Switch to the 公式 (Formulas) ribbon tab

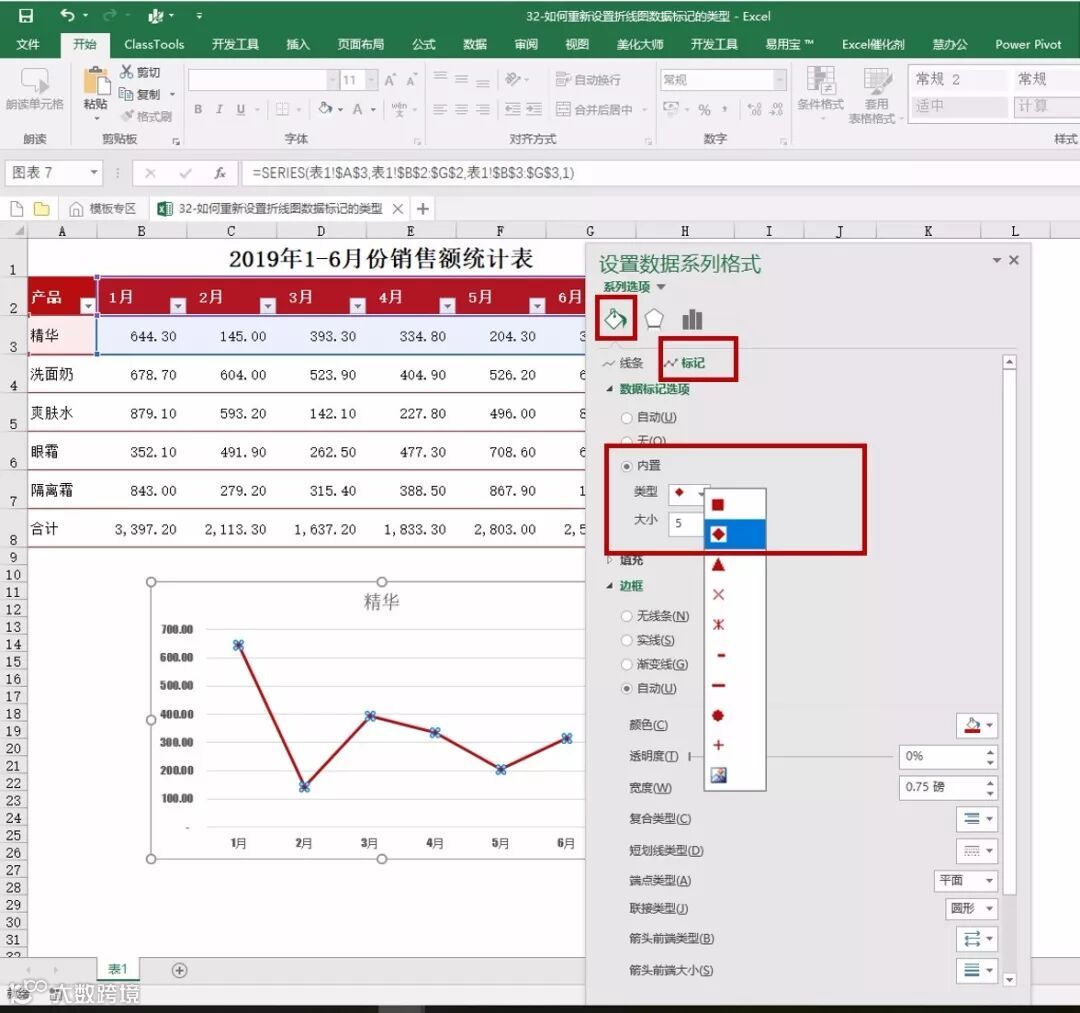tap(424, 44)
